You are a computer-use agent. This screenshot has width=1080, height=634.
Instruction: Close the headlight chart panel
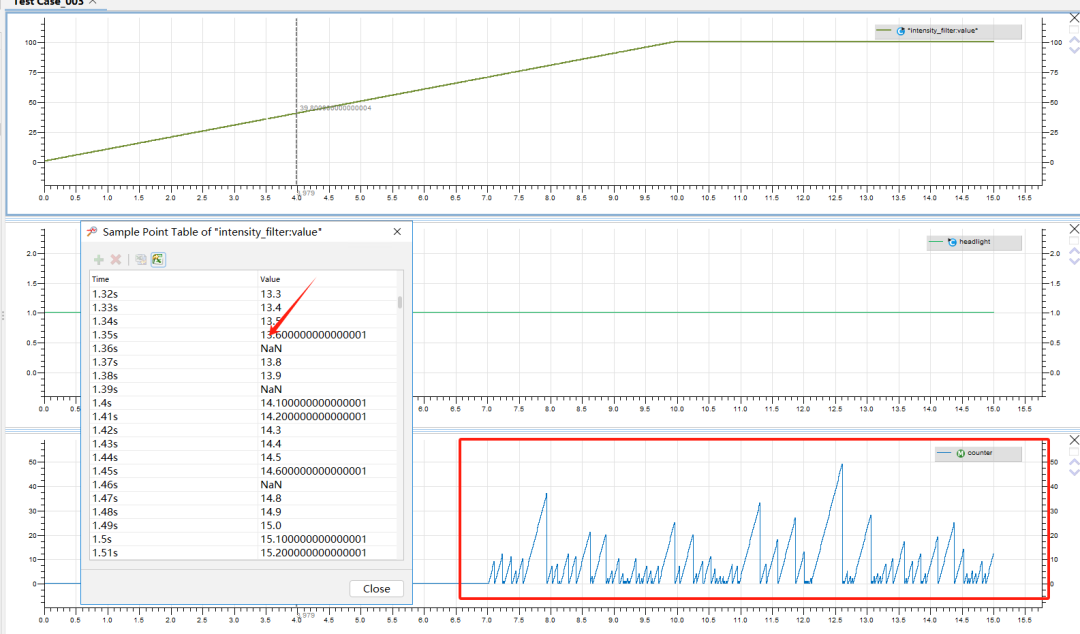pos(1074,229)
